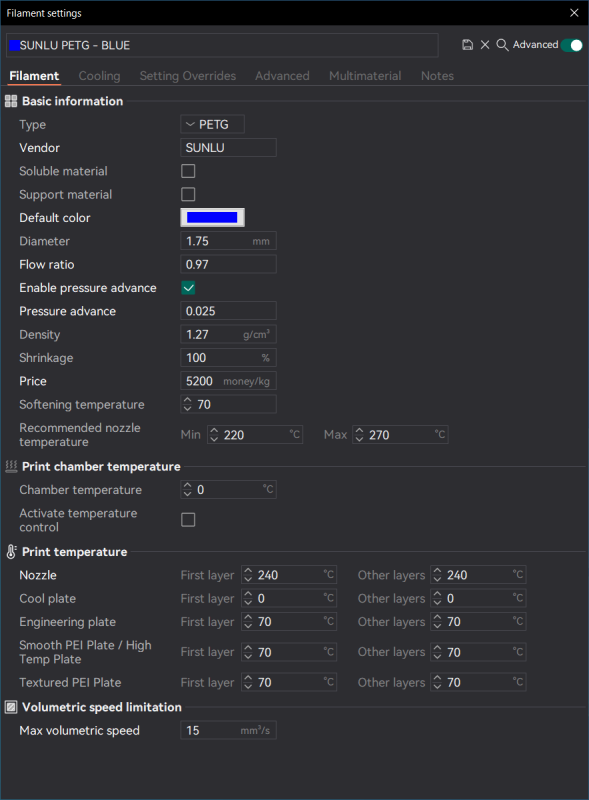This screenshot has width=589, height=800.
Task: Toggle the Advanced mode switch
Action: click(571, 45)
